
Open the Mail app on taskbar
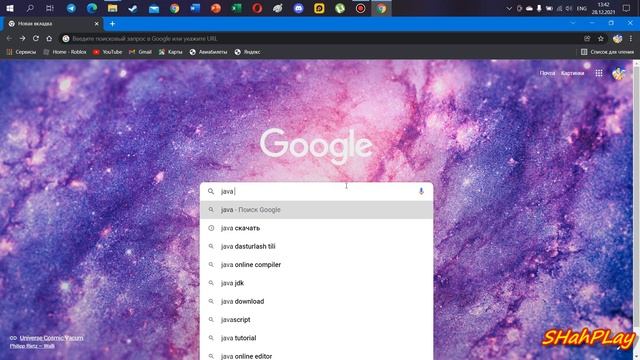click(154, 8)
